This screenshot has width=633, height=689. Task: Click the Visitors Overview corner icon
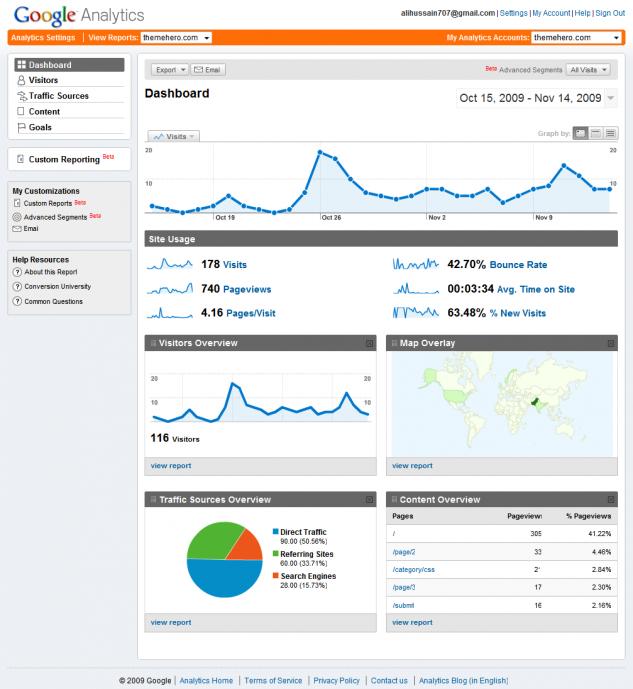tap(369, 343)
